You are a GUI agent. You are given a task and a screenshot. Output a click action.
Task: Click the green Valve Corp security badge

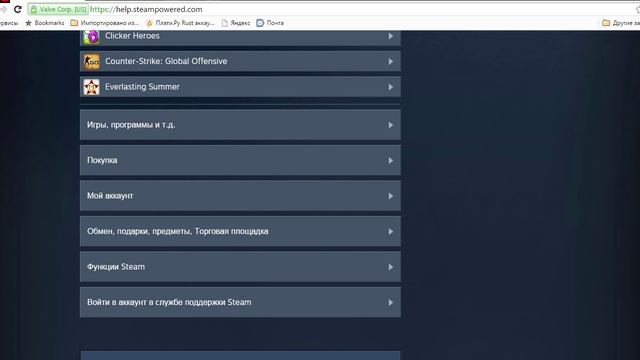tap(58, 9)
